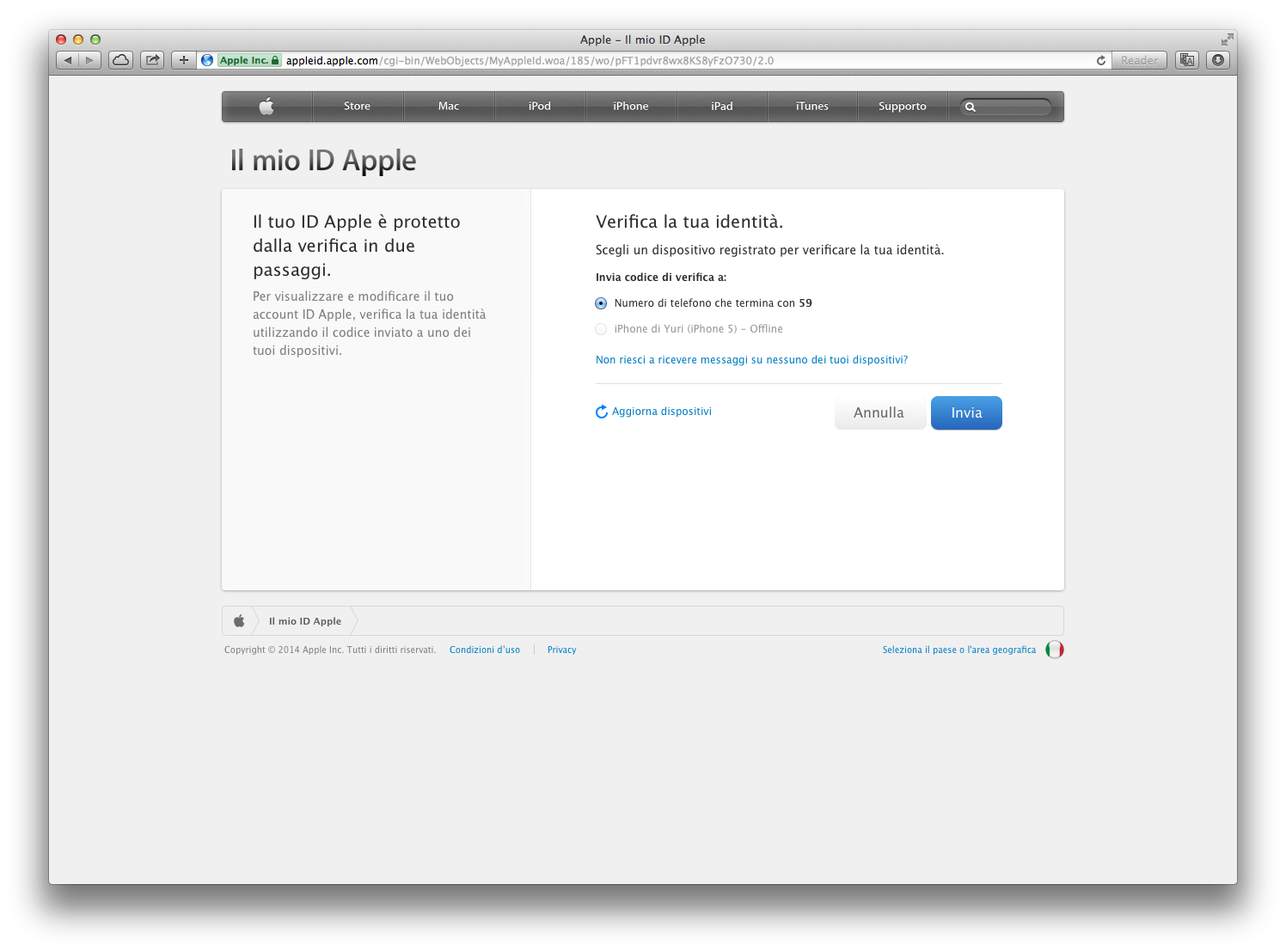1286x952 pixels.
Task: Open the iPad section in the navbar
Action: point(722,107)
